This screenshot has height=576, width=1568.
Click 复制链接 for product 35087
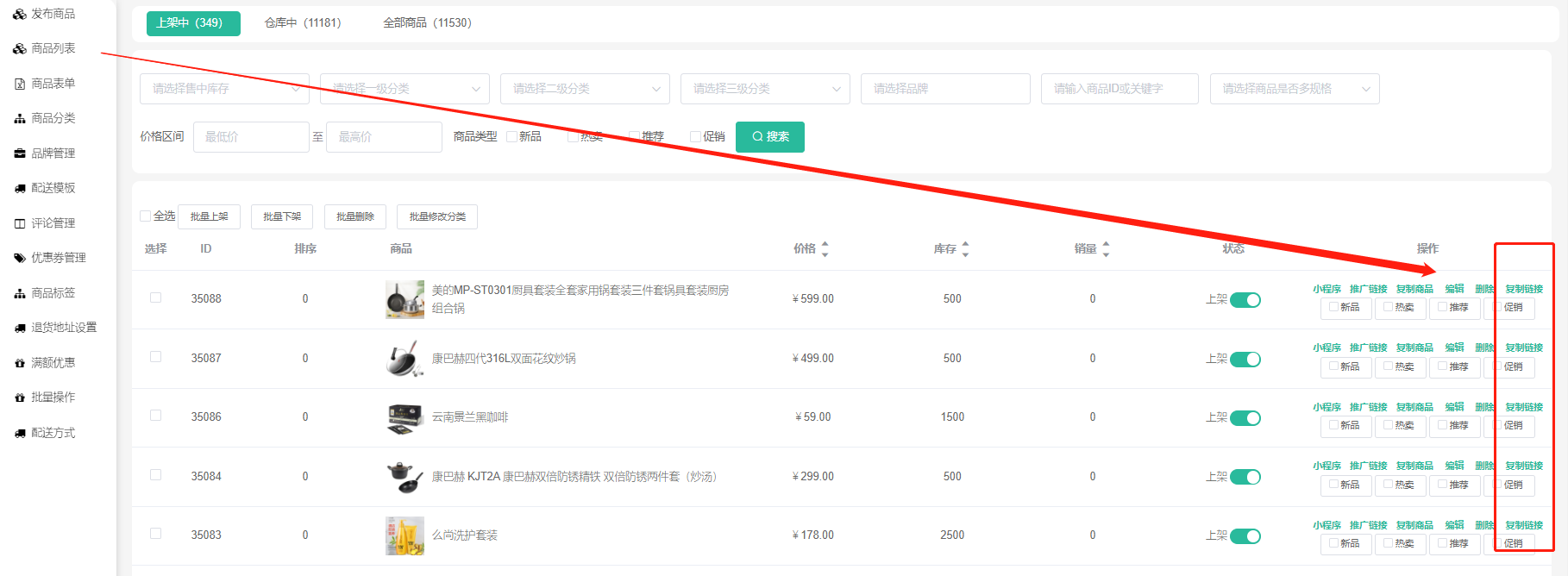coord(1523,347)
